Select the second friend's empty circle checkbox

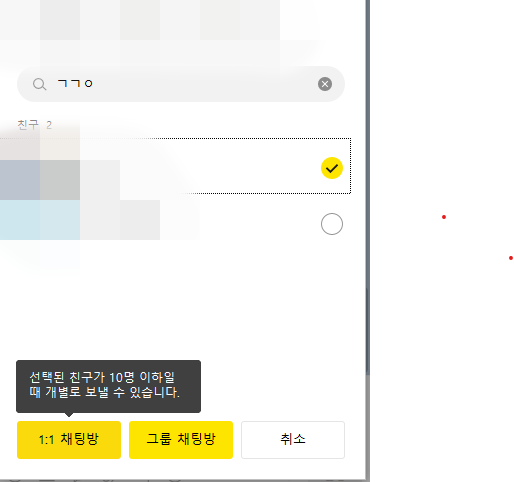pyautogui.click(x=332, y=224)
